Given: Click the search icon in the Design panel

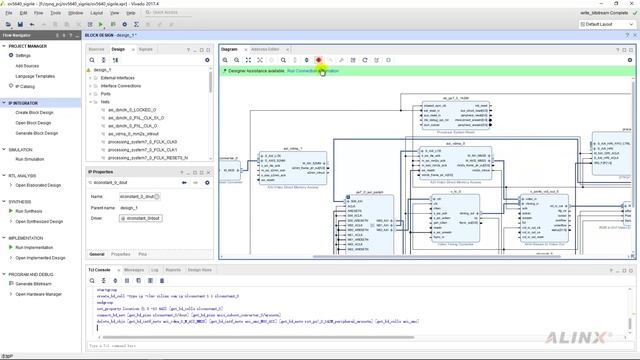Looking at the screenshot, I should coord(92,60).
